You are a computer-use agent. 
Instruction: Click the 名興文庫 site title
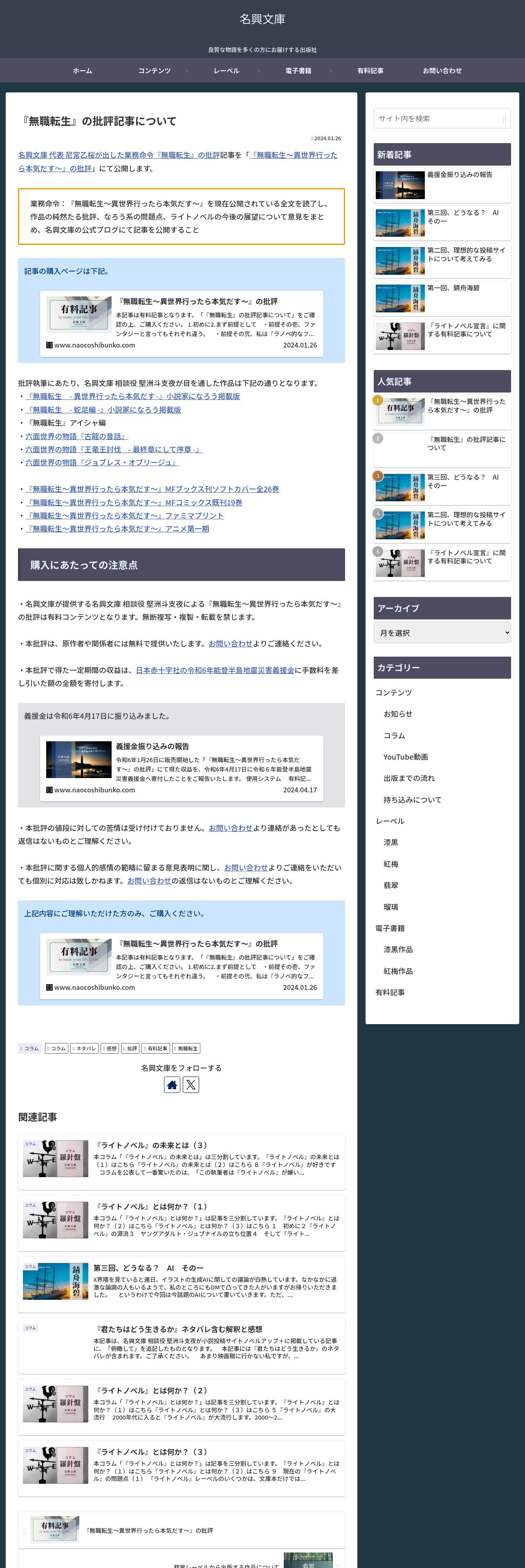tap(262, 19)
